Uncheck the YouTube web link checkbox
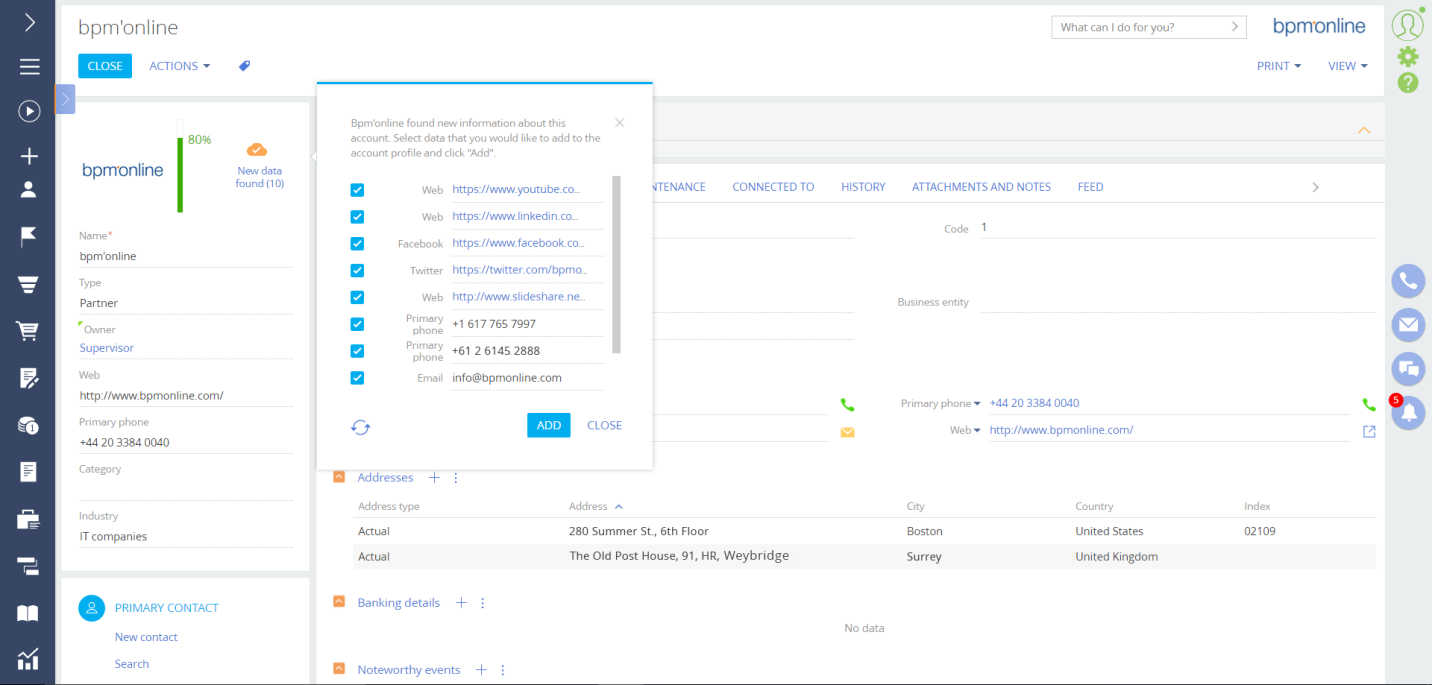The width and height of the screenshot is (1432, 685). click(357, 190)
